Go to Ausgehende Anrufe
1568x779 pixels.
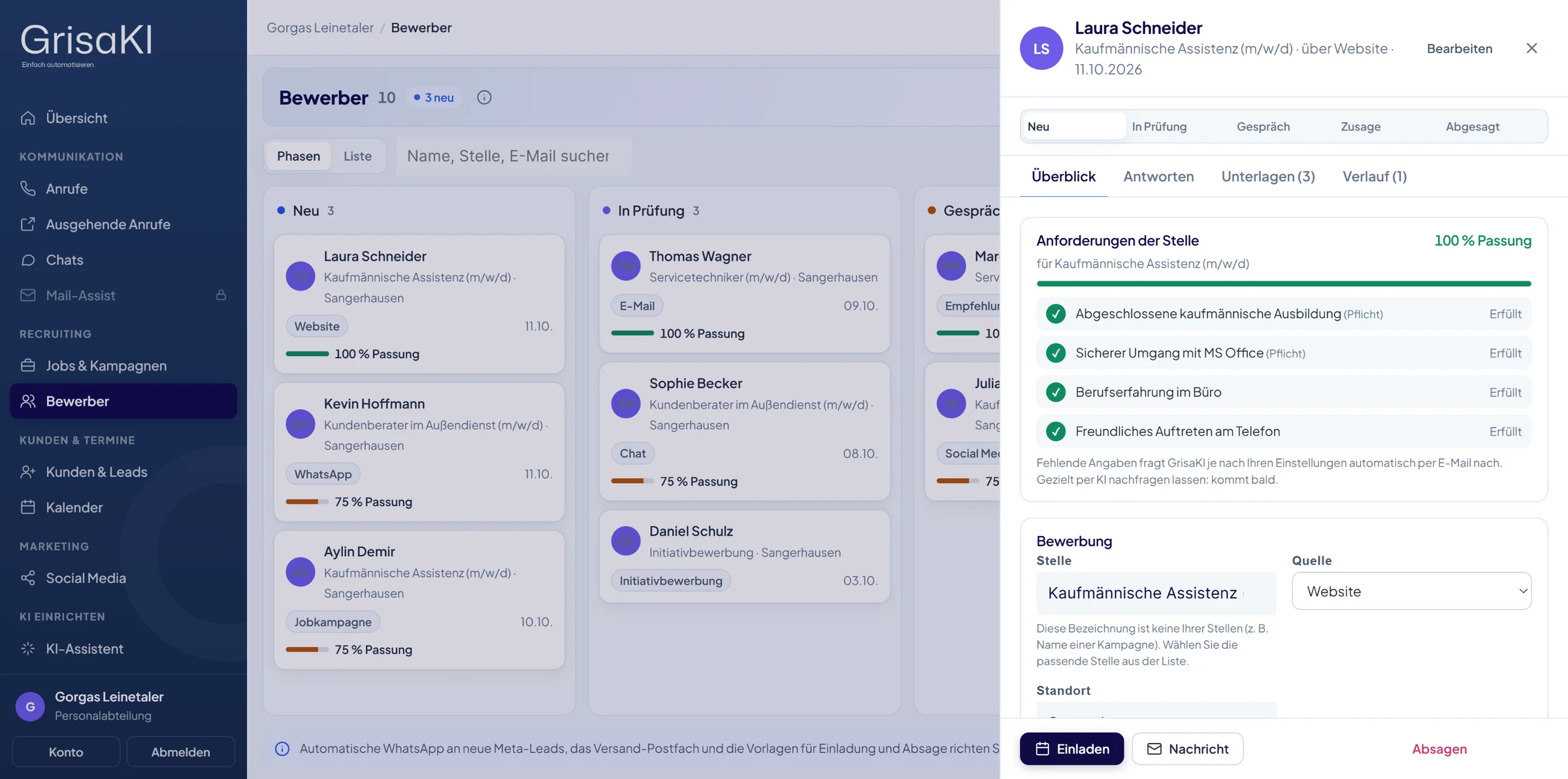click(x=123, y=224)
